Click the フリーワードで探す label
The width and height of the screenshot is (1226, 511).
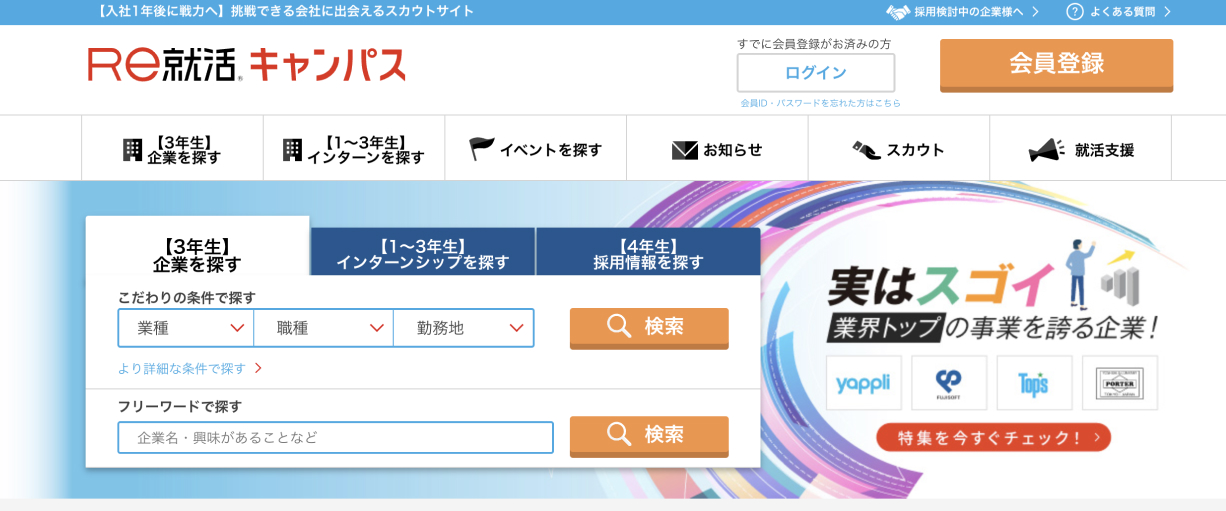180,406
